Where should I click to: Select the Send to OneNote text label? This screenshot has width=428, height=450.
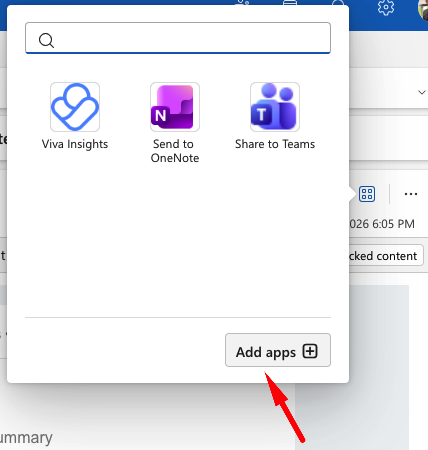(x=175, y=151)
